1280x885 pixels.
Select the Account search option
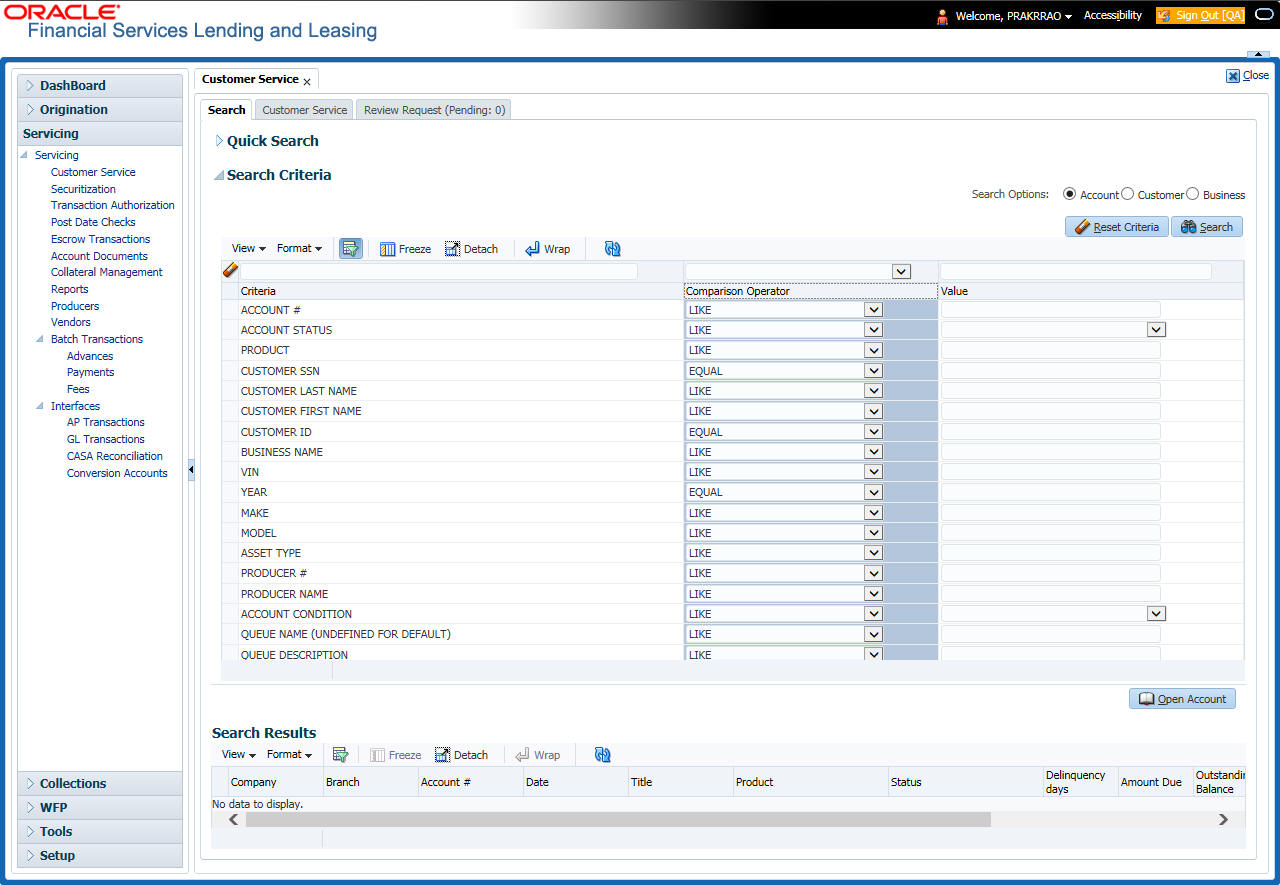[x=1070, y=194]
